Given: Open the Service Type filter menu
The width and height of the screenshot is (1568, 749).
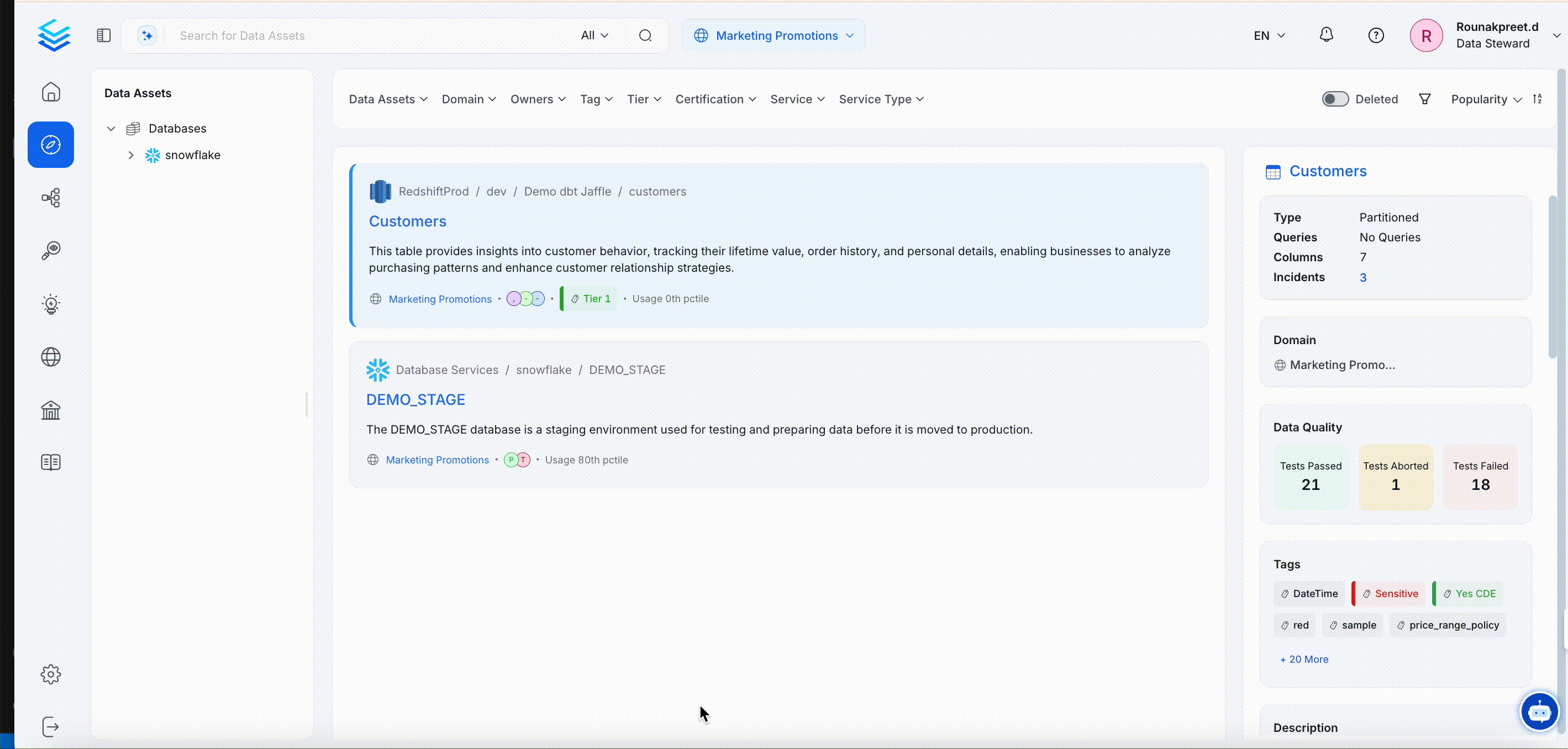Looking at the screenshot, I should 881,99.
